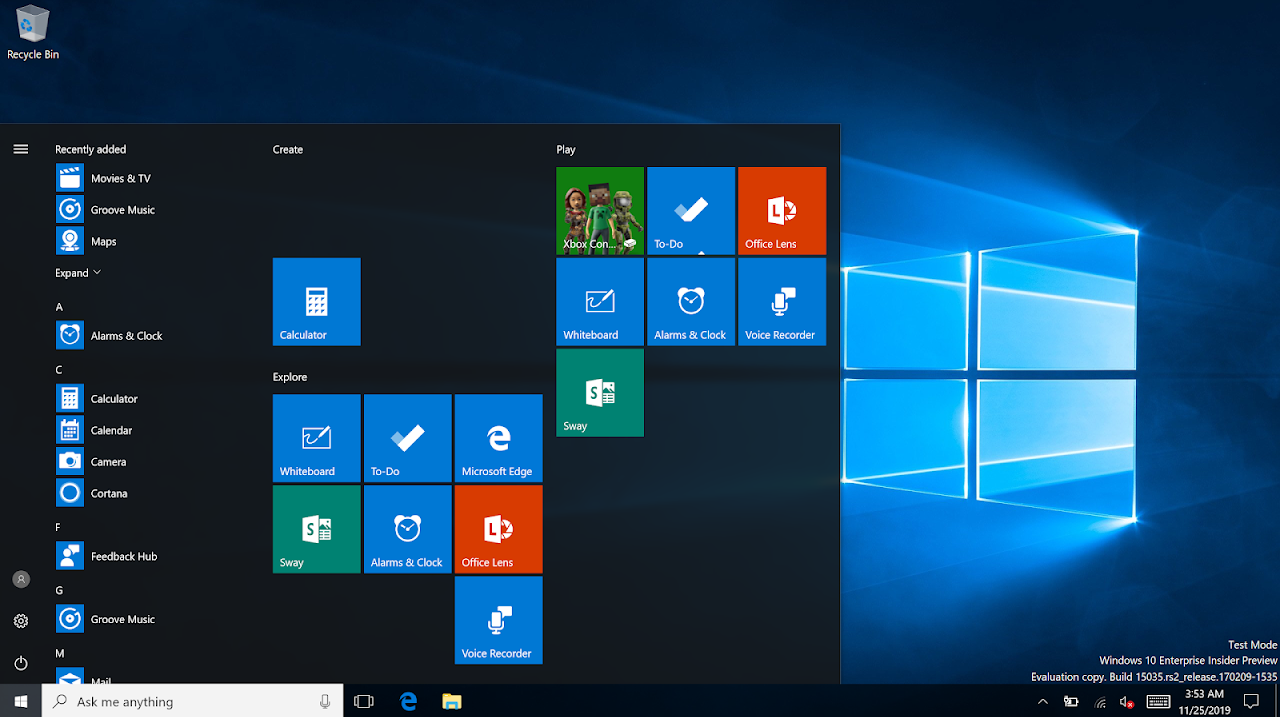
Task: Click the Play tile group header
Action: coord(566,149)
